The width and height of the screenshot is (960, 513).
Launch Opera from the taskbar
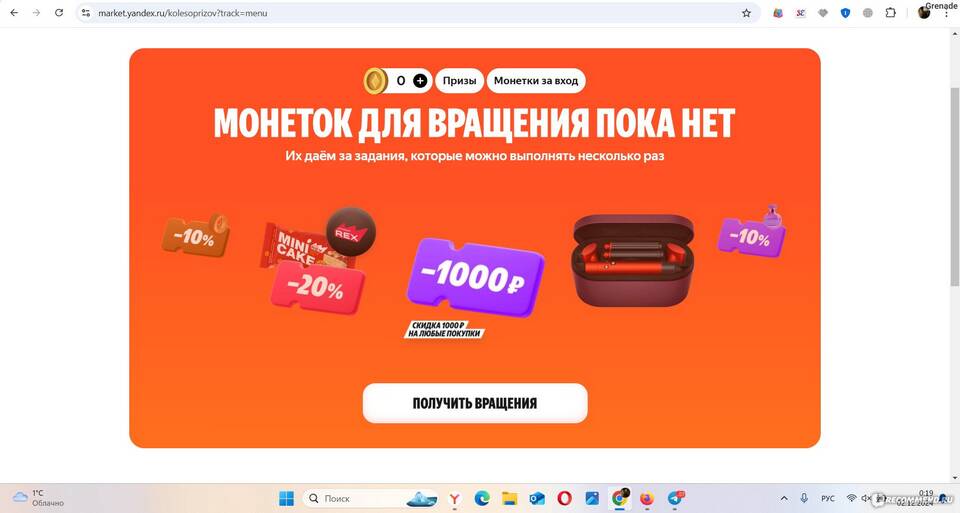[x=564, y=498]
